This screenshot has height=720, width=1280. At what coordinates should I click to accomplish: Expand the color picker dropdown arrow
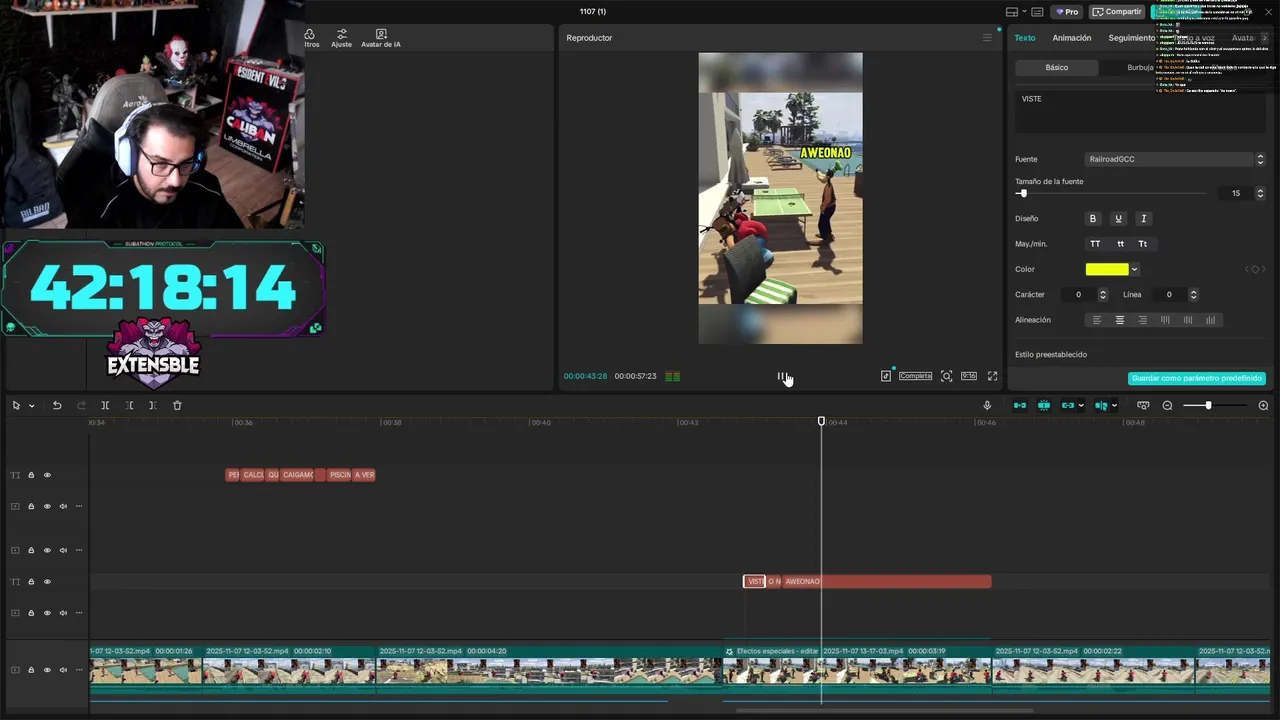point(1134,269)
